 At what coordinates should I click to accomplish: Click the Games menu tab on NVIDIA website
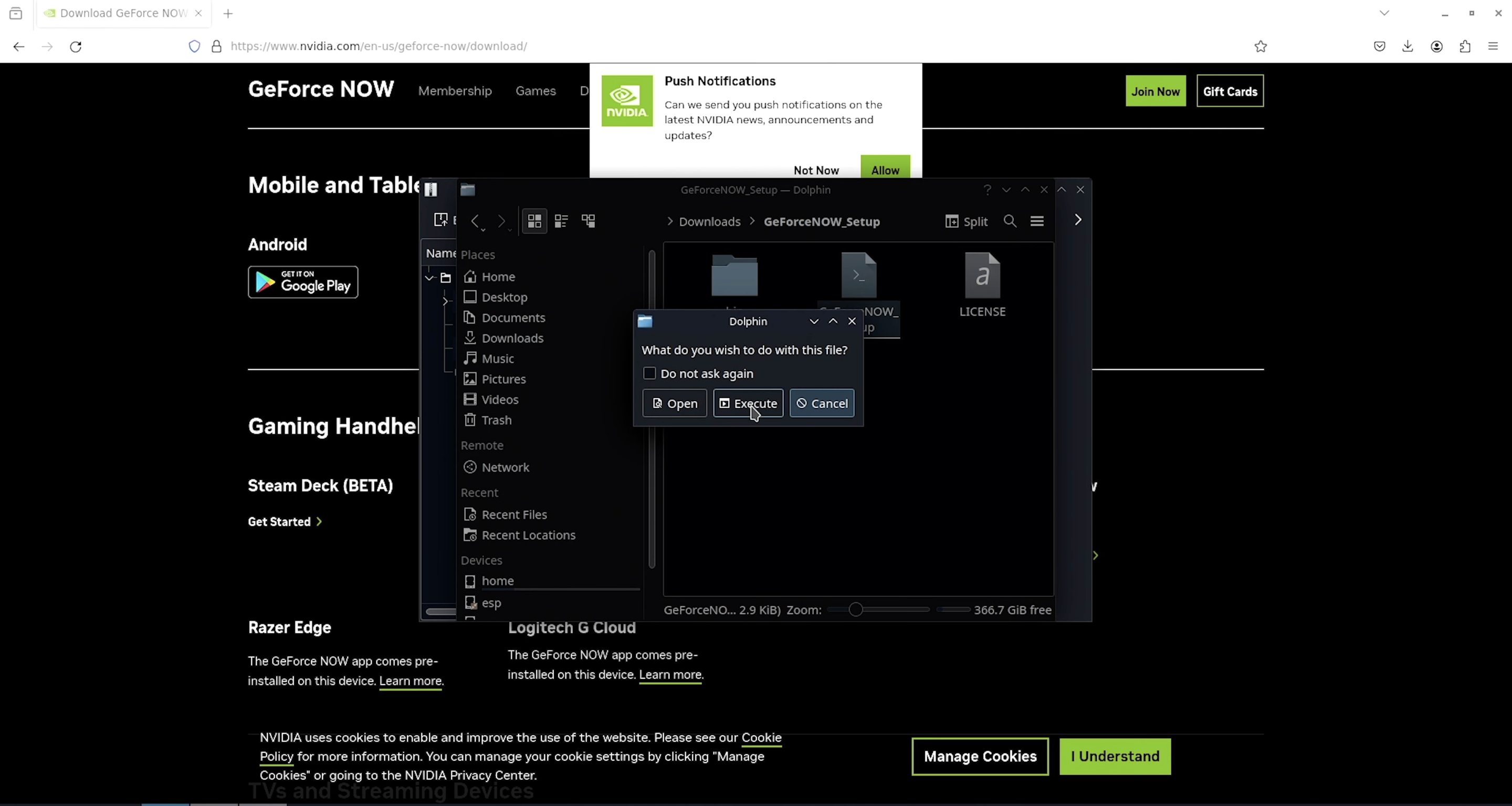[x=535, y=91]
